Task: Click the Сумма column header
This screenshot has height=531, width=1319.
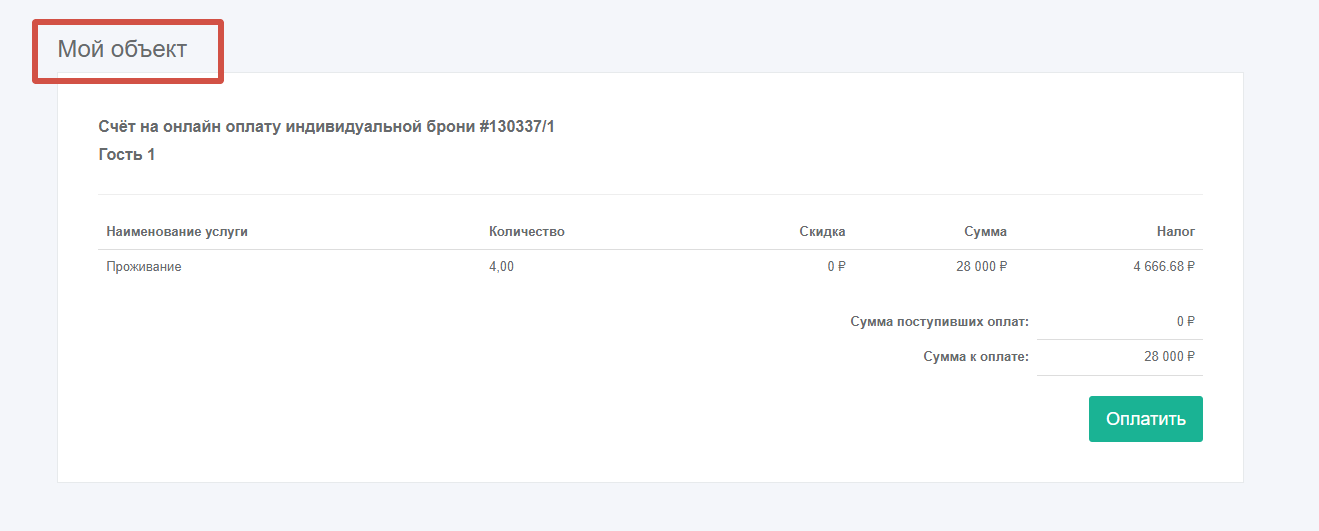Action: 985,232
